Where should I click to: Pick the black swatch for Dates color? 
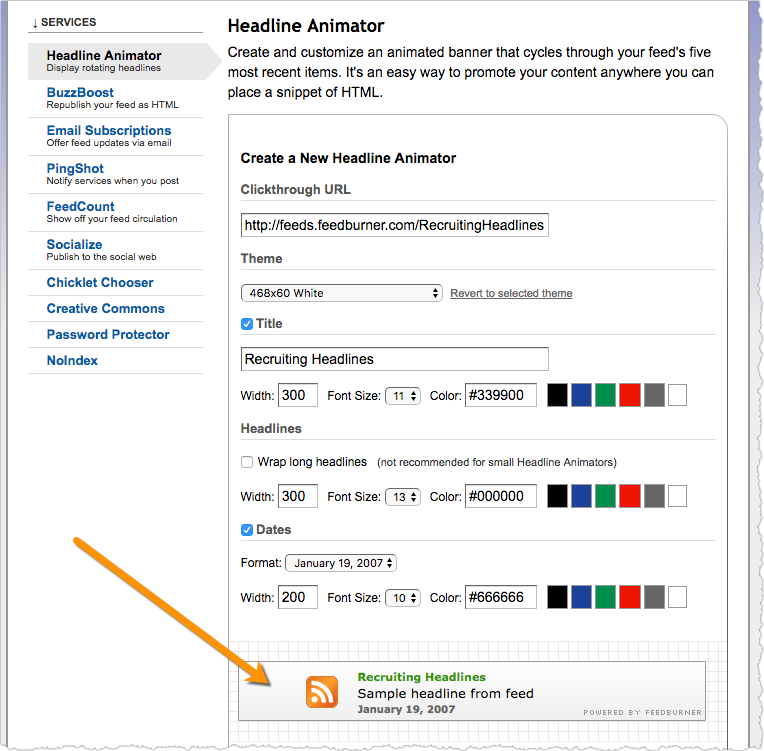pos(557,597)
